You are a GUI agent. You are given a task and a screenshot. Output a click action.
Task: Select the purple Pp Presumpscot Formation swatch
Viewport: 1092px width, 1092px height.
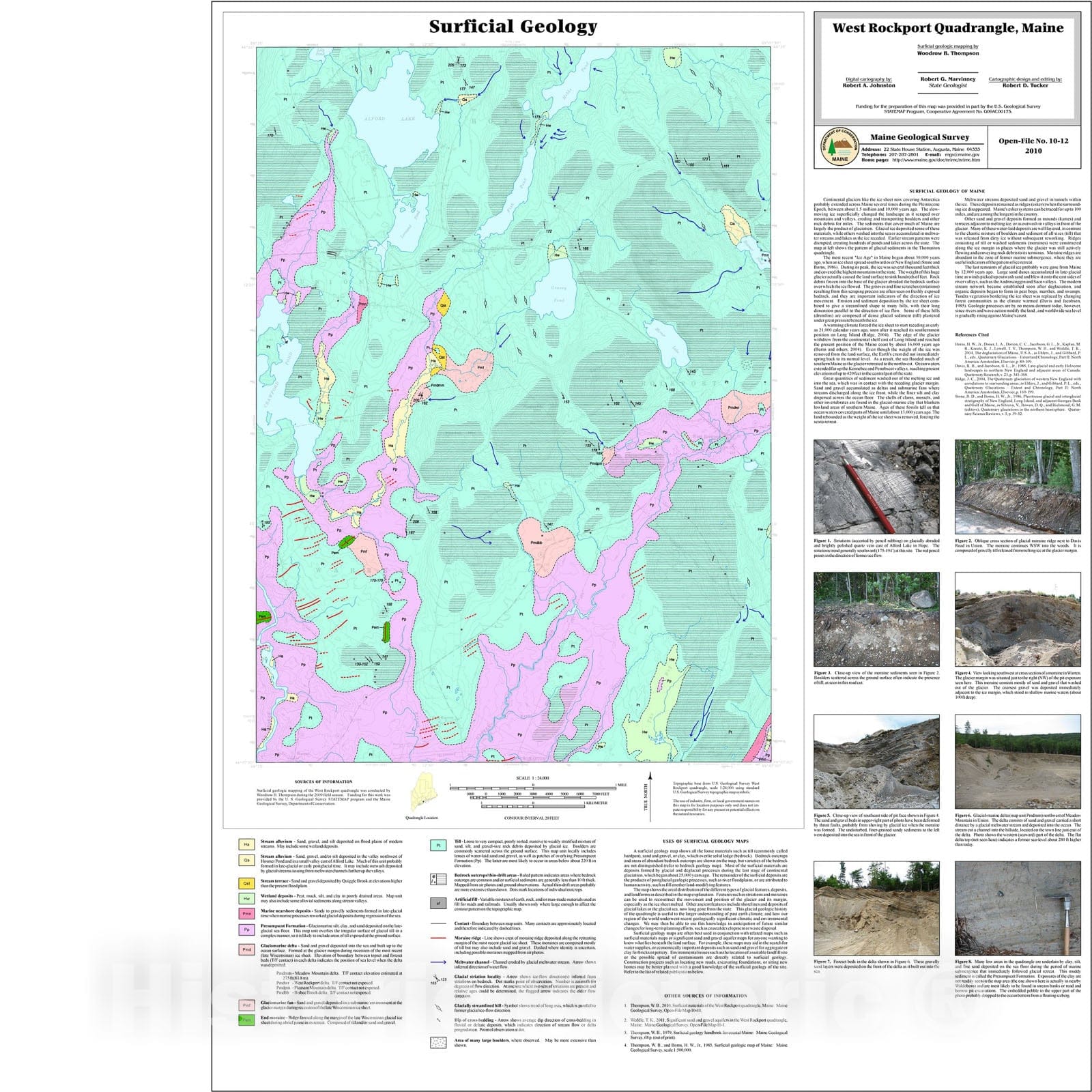(x=246, y=930)
